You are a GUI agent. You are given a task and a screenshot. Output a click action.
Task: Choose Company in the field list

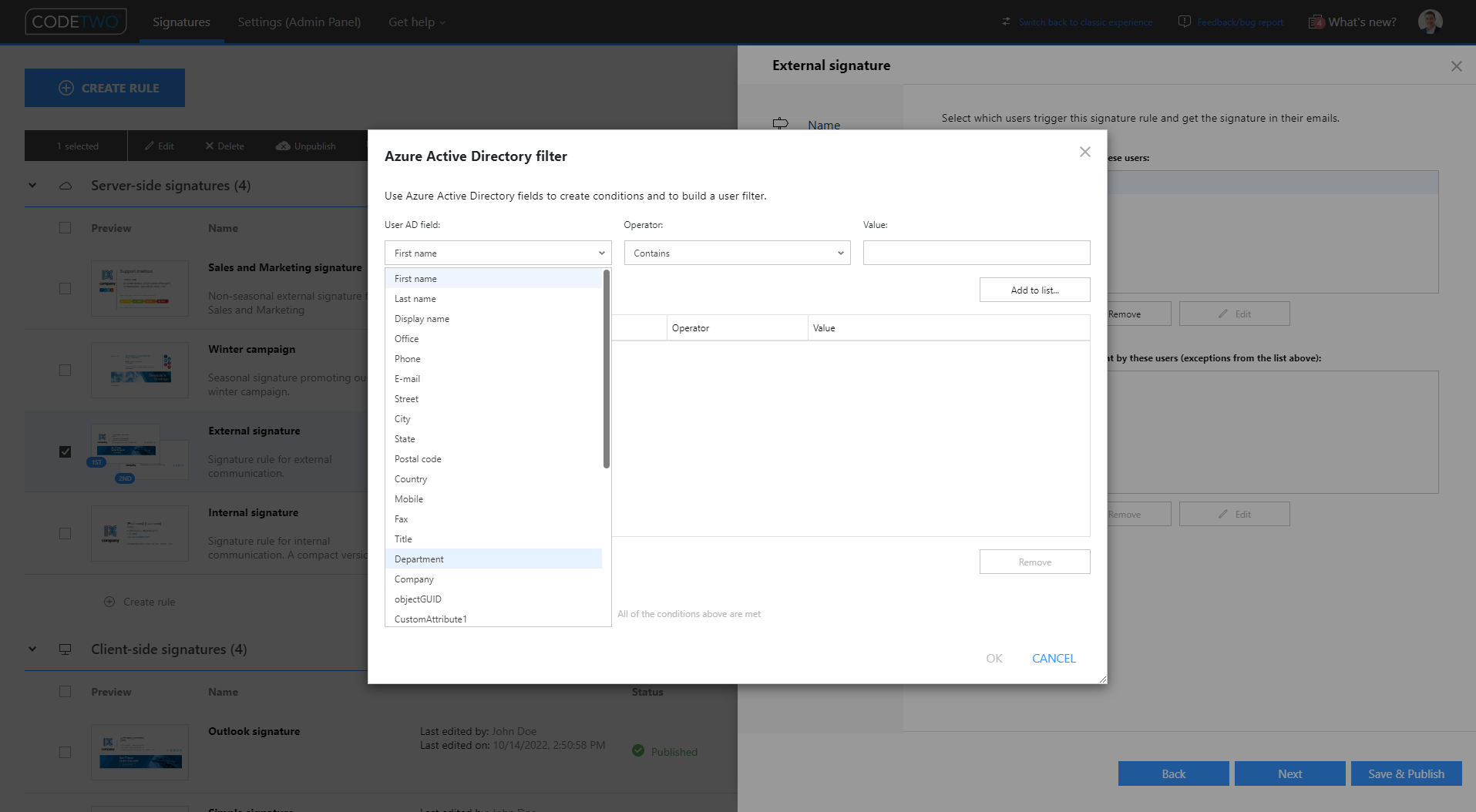point(493,579)
